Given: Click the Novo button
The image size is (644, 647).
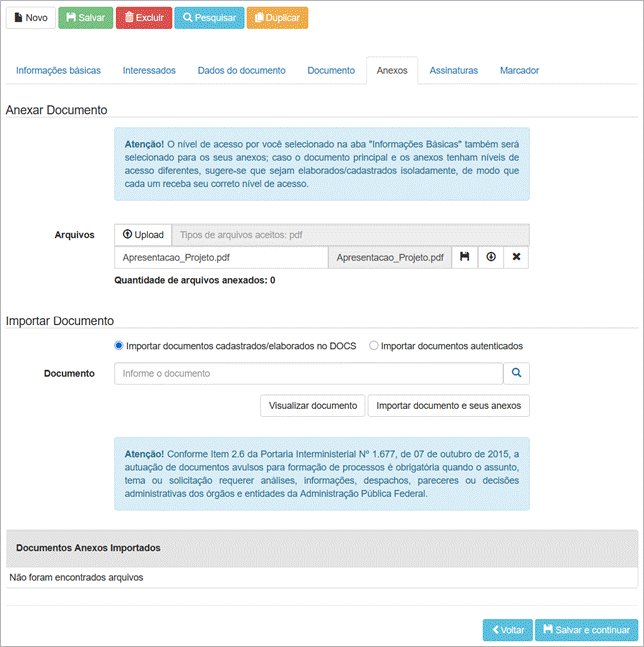Looking at the screenshot, I should pyautogui.click(x=31, y=18).
